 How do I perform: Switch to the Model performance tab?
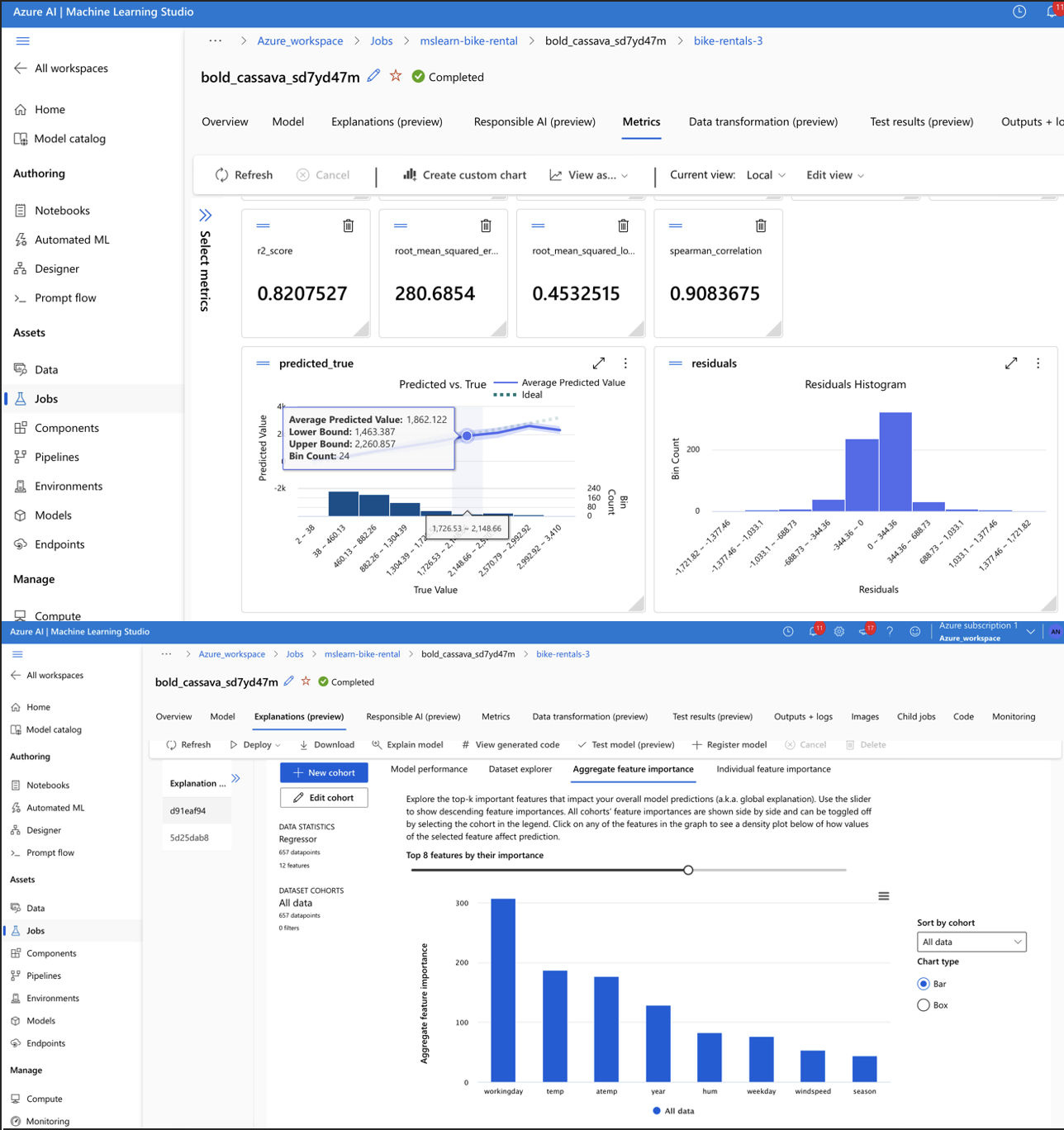coord(429,769)
